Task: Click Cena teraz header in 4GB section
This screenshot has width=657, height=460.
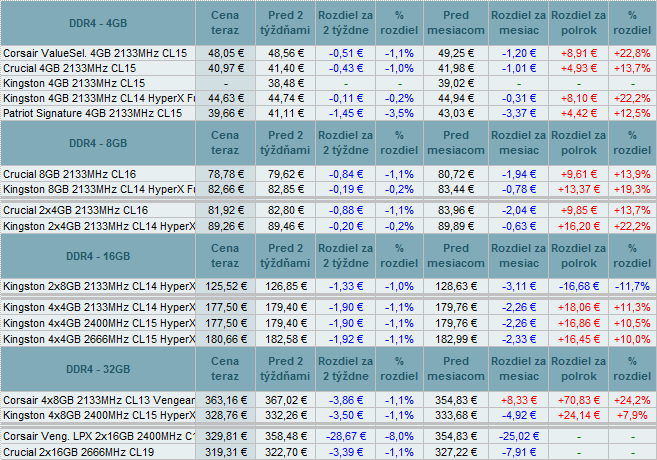Action: click(225, 23)
